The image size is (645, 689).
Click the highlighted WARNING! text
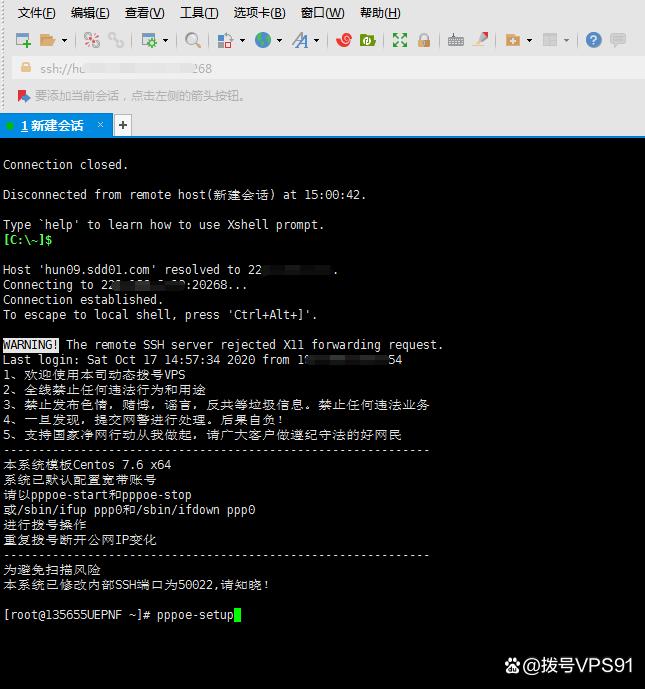31,345
